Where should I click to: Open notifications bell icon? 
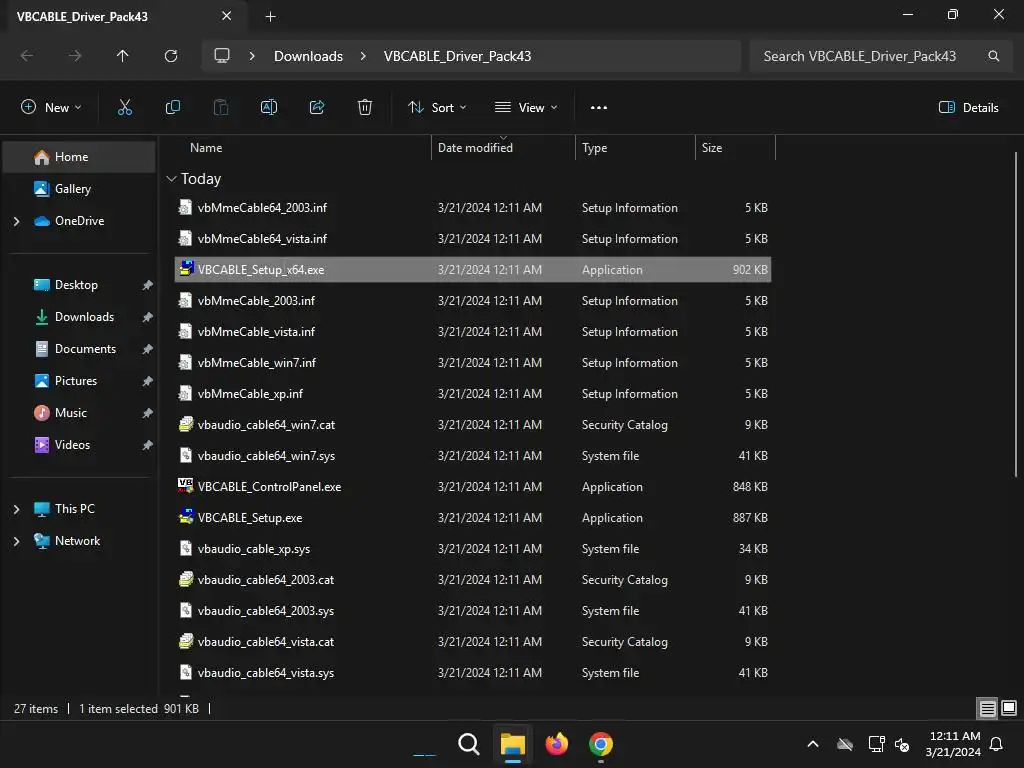997,744
